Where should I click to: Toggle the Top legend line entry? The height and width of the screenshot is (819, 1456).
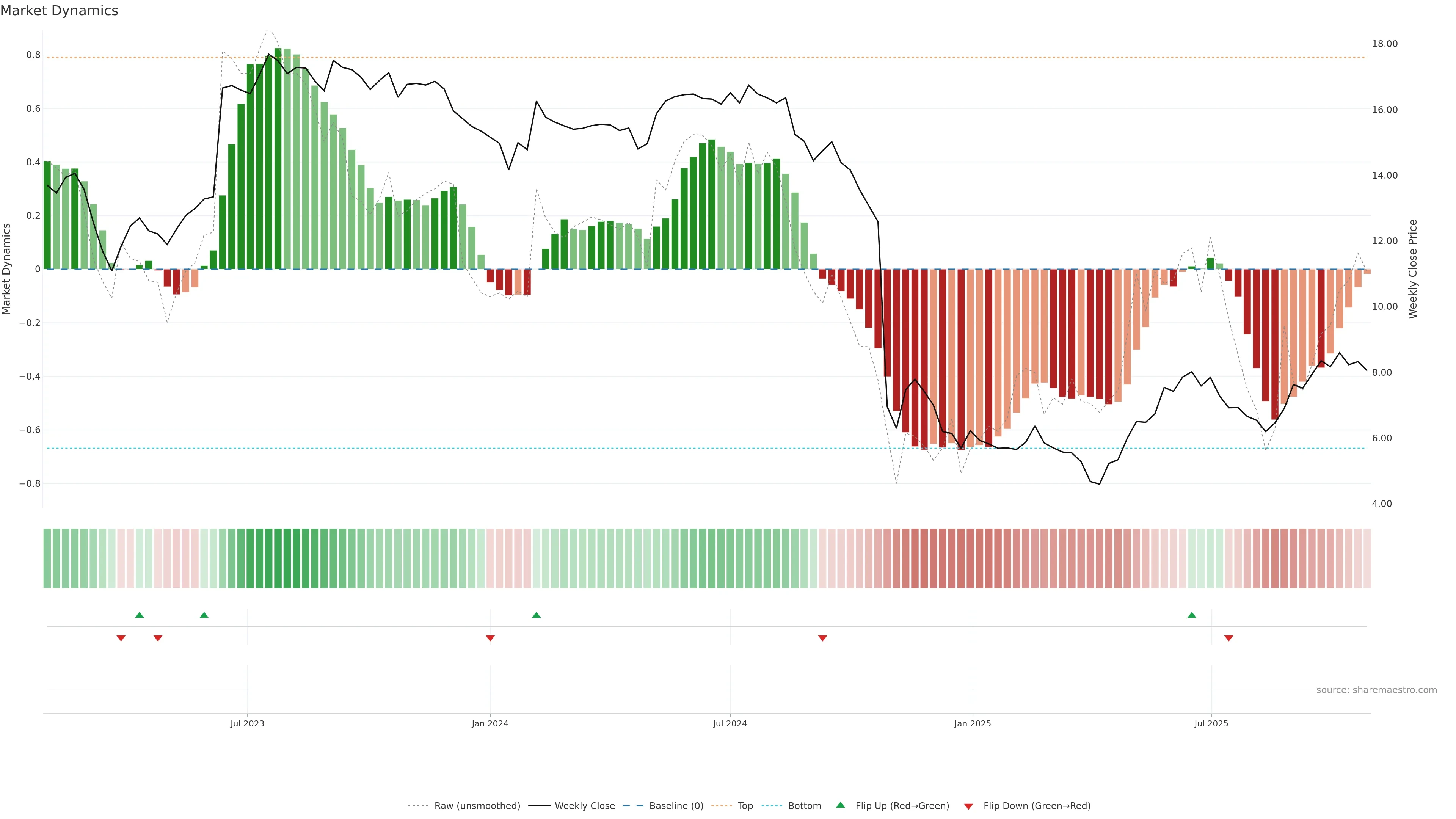tap(745, 805)
